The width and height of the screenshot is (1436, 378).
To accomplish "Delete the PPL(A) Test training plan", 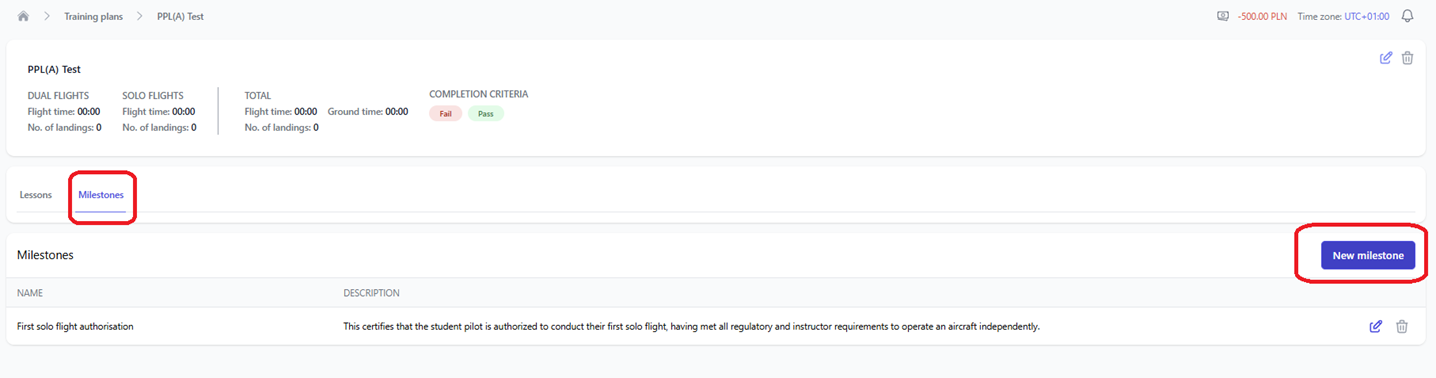I will click(1407, 58).
